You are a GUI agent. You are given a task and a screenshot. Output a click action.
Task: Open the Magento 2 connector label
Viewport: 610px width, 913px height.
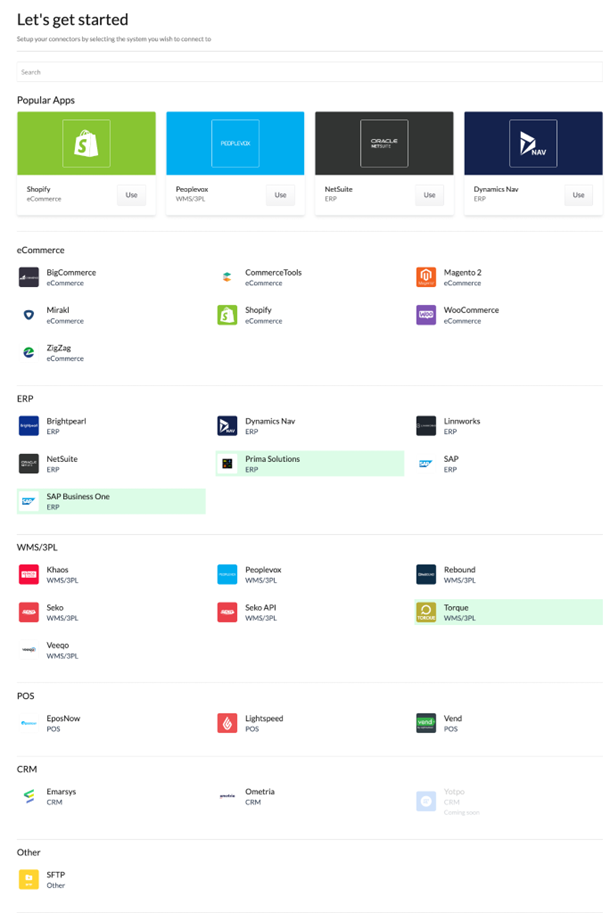[x=462, y=273]
